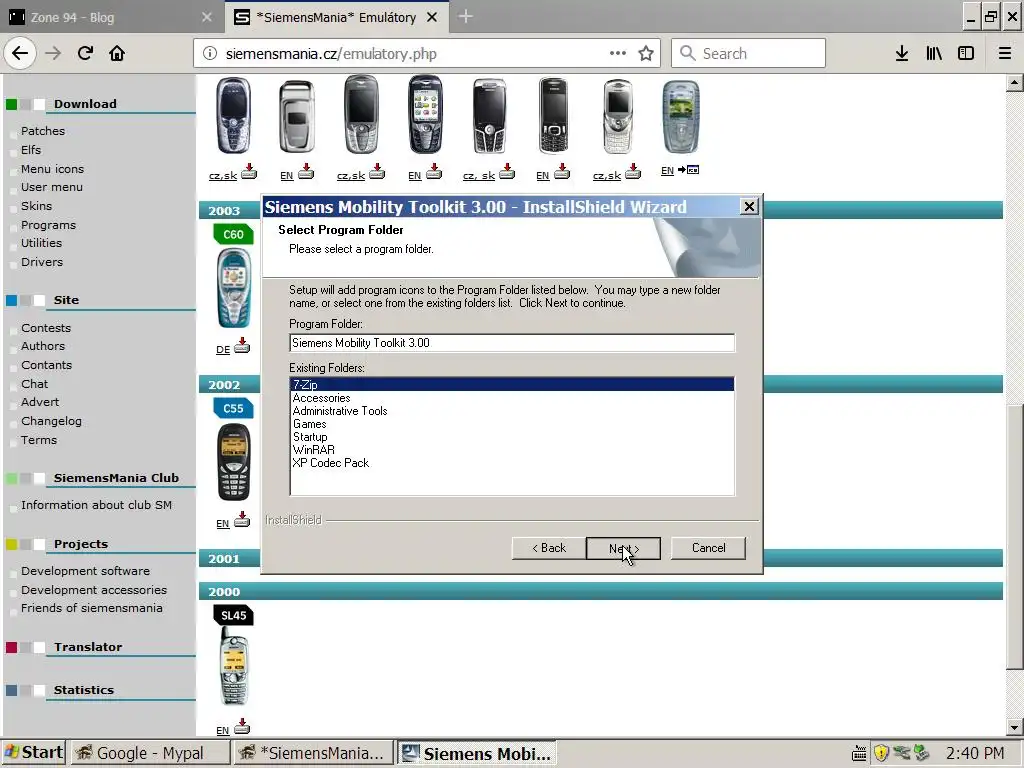
Task: Switch to the Zone 94 - Blog tab
Action: (x=111, y=17)
